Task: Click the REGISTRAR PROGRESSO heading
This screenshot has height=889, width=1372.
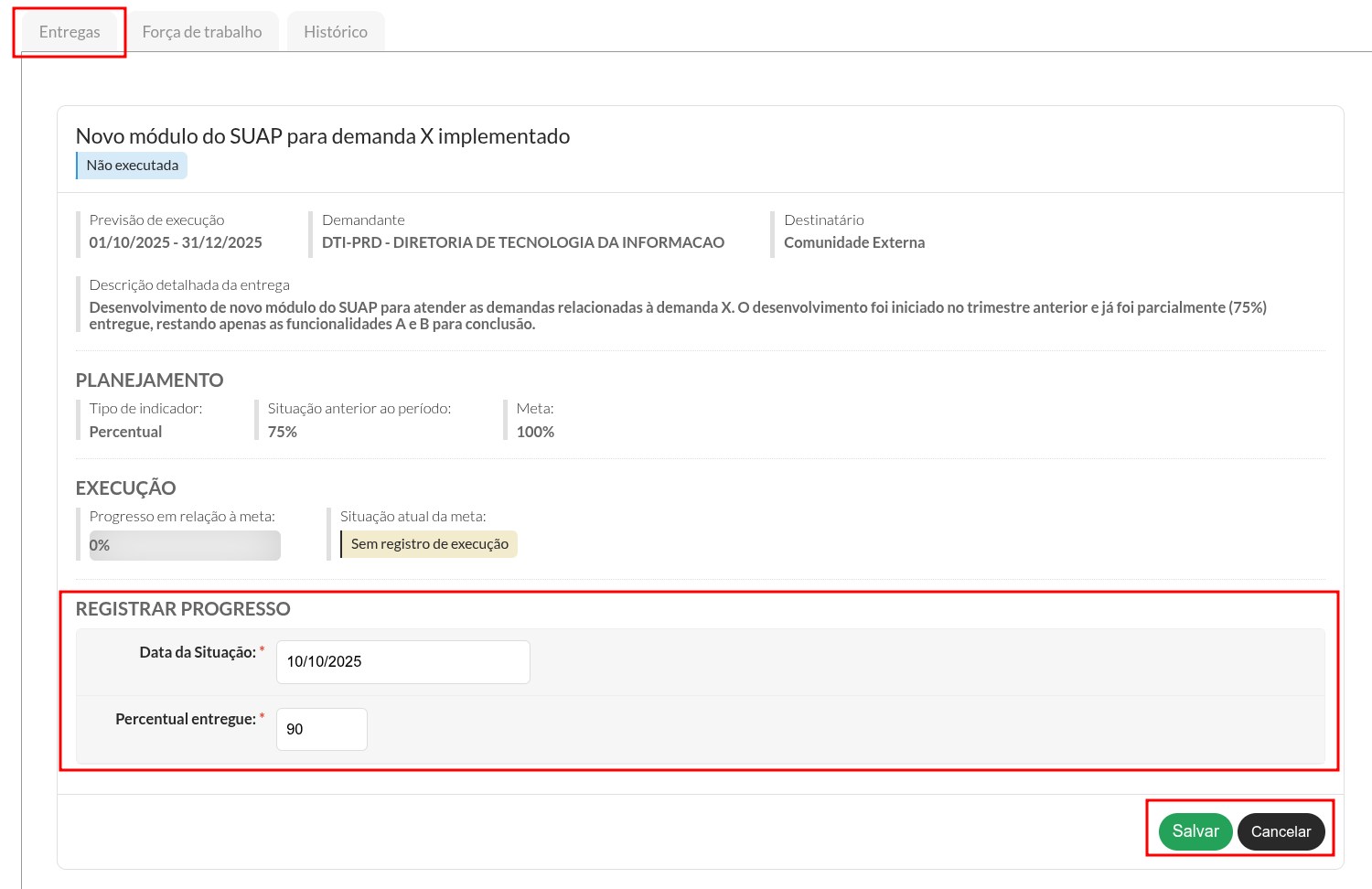Action: [x=183, y=609]
